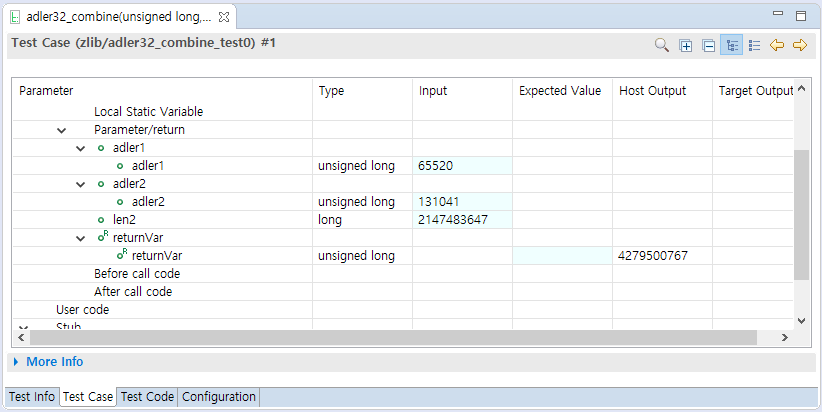Screen dimensions: 822x412
Task: Open the Configuration tab
Action: [x=219, y=397]
